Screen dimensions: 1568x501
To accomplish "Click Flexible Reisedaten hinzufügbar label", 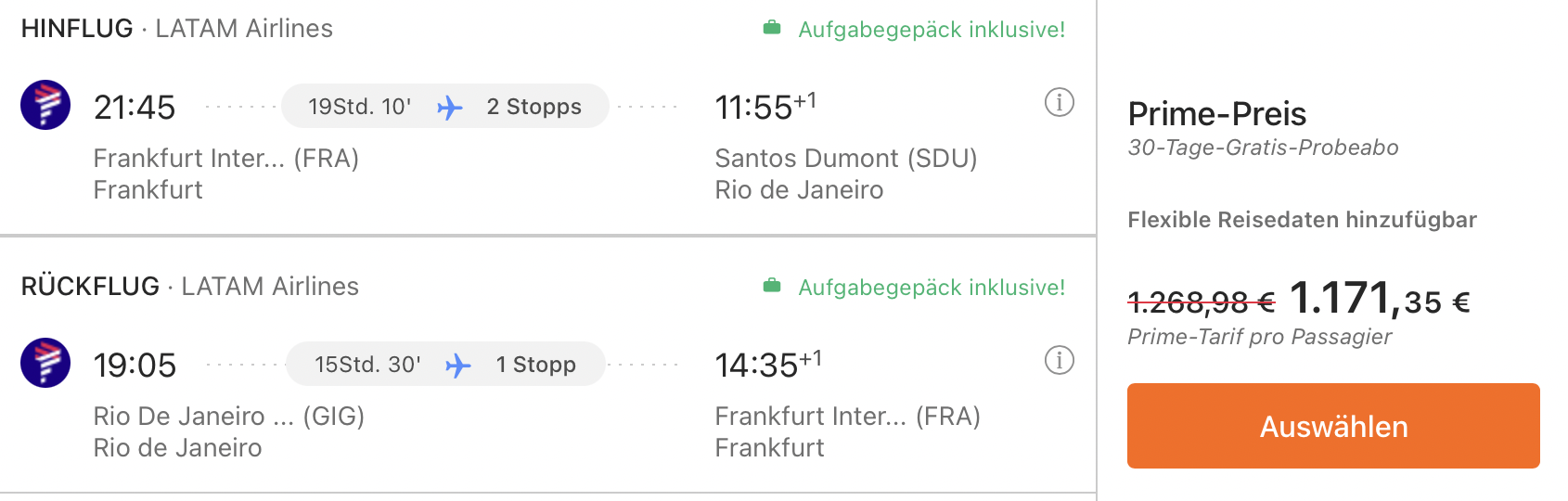I will (x=1302, y=220).
